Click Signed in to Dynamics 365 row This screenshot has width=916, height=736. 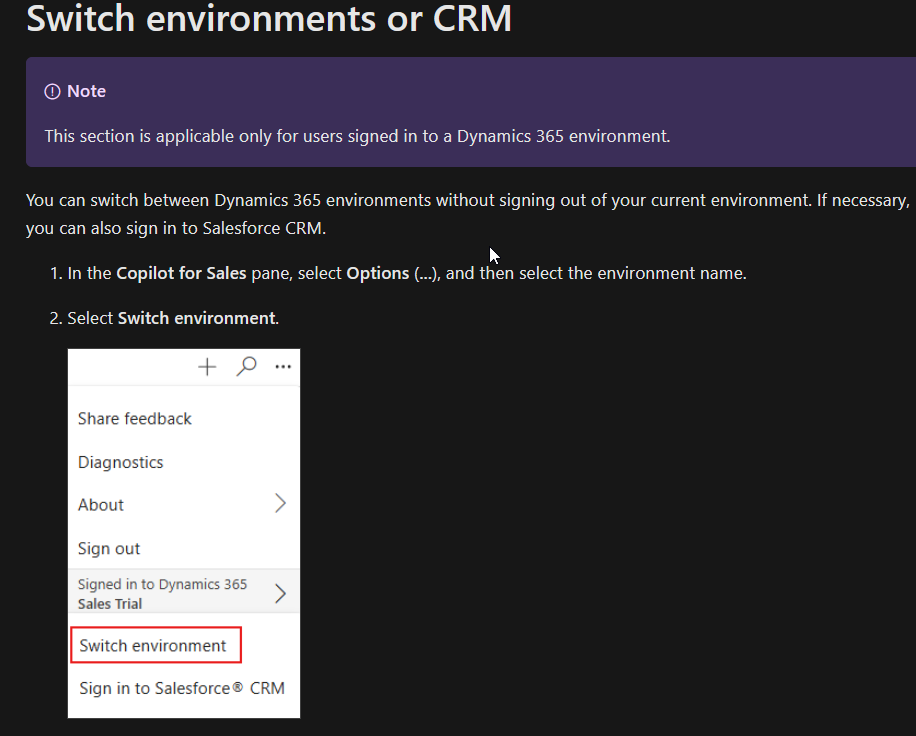(184, 591)
